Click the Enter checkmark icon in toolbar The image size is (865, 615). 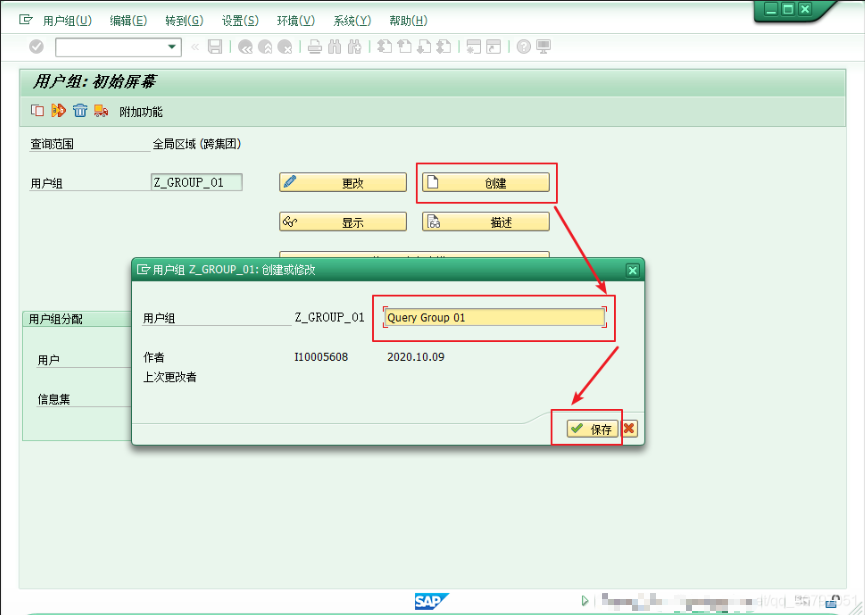point(36,47)
